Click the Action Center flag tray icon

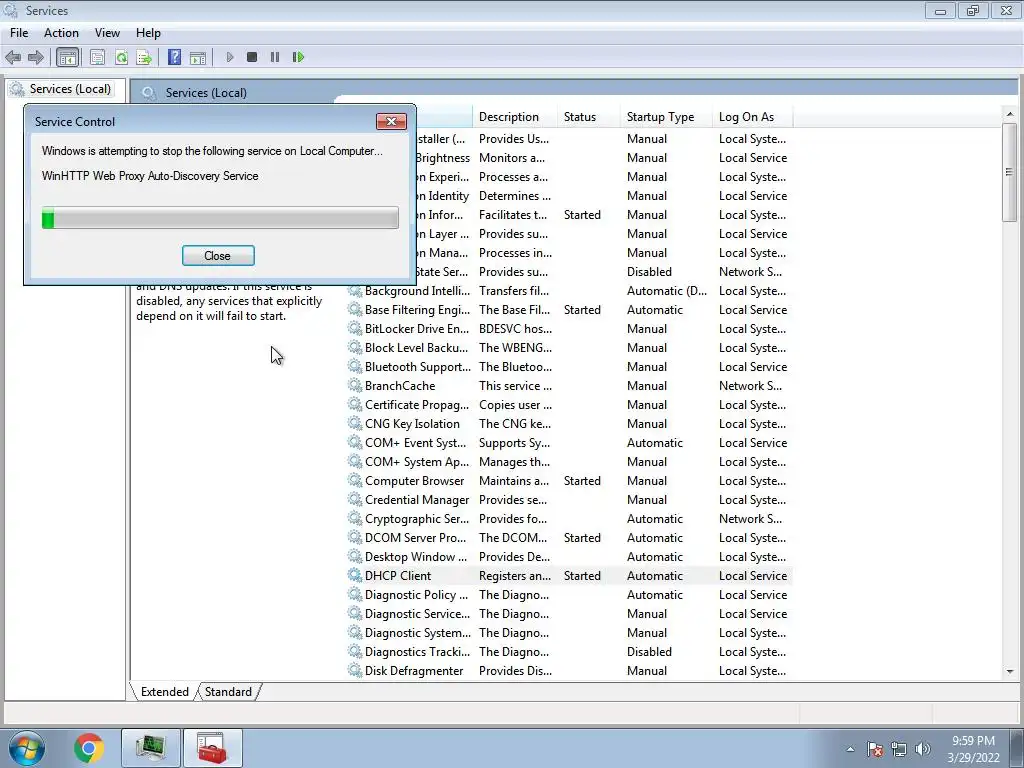874,749
